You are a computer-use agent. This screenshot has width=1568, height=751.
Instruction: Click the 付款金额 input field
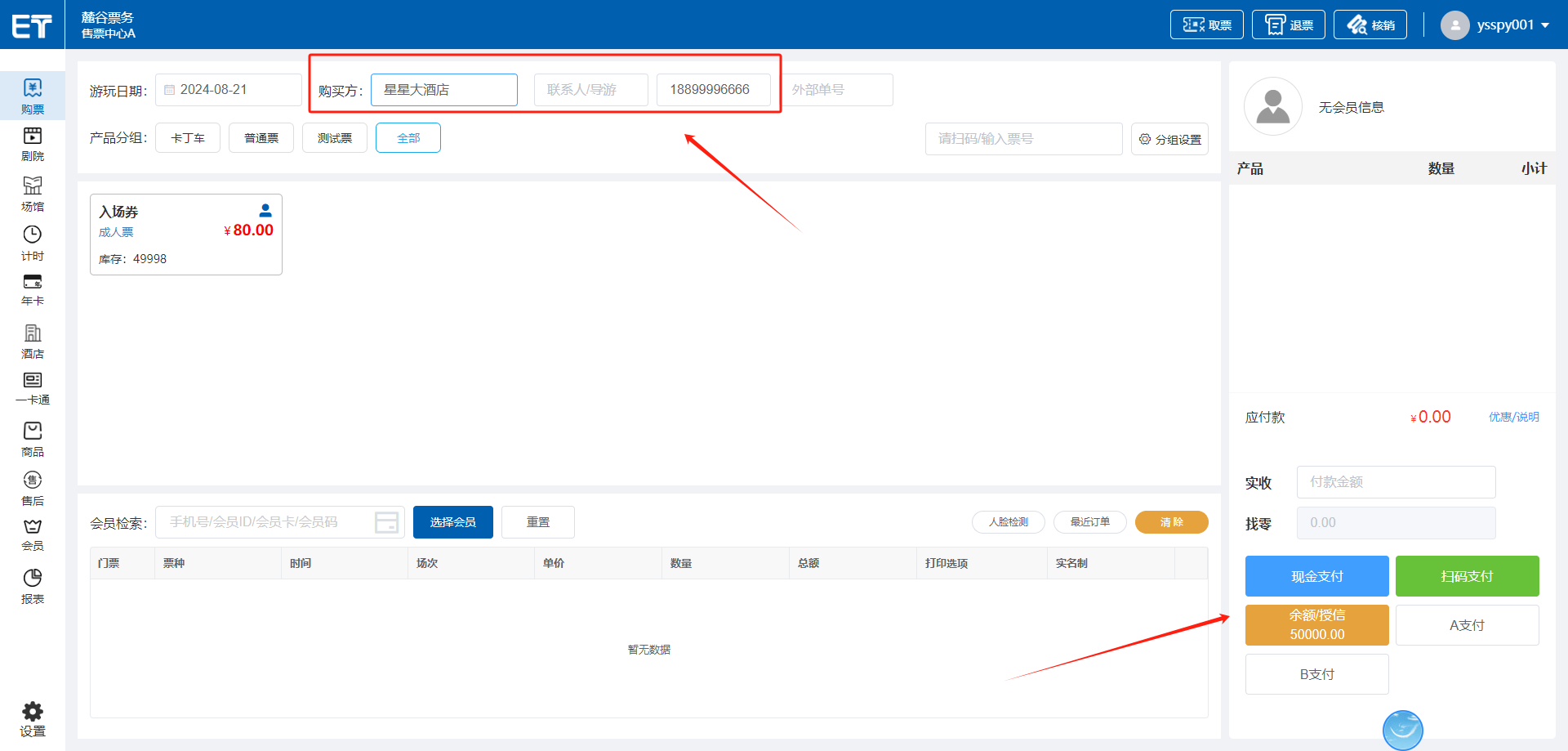pos(1396,482)
